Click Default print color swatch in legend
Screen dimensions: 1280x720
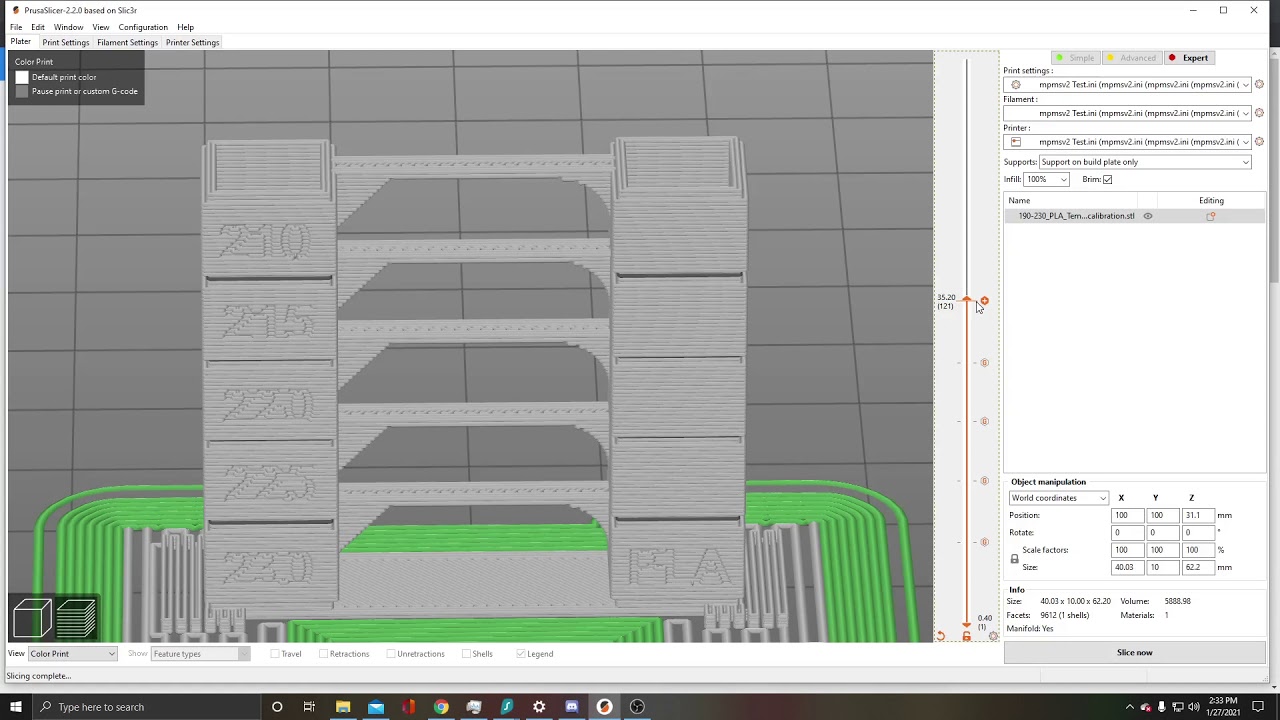point(22,77)
